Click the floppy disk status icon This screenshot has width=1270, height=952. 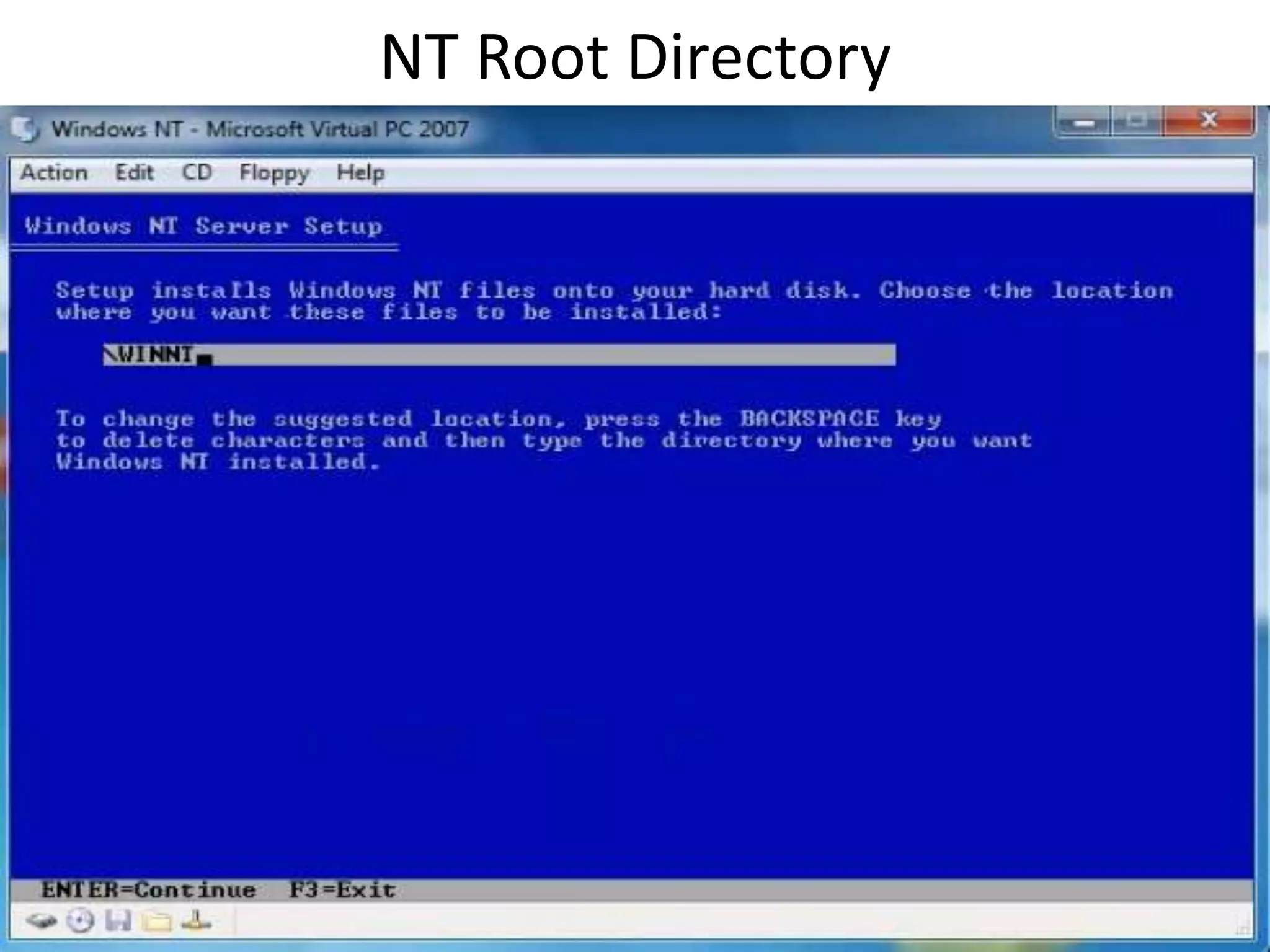pyautogui.click(x=118, y=922)
